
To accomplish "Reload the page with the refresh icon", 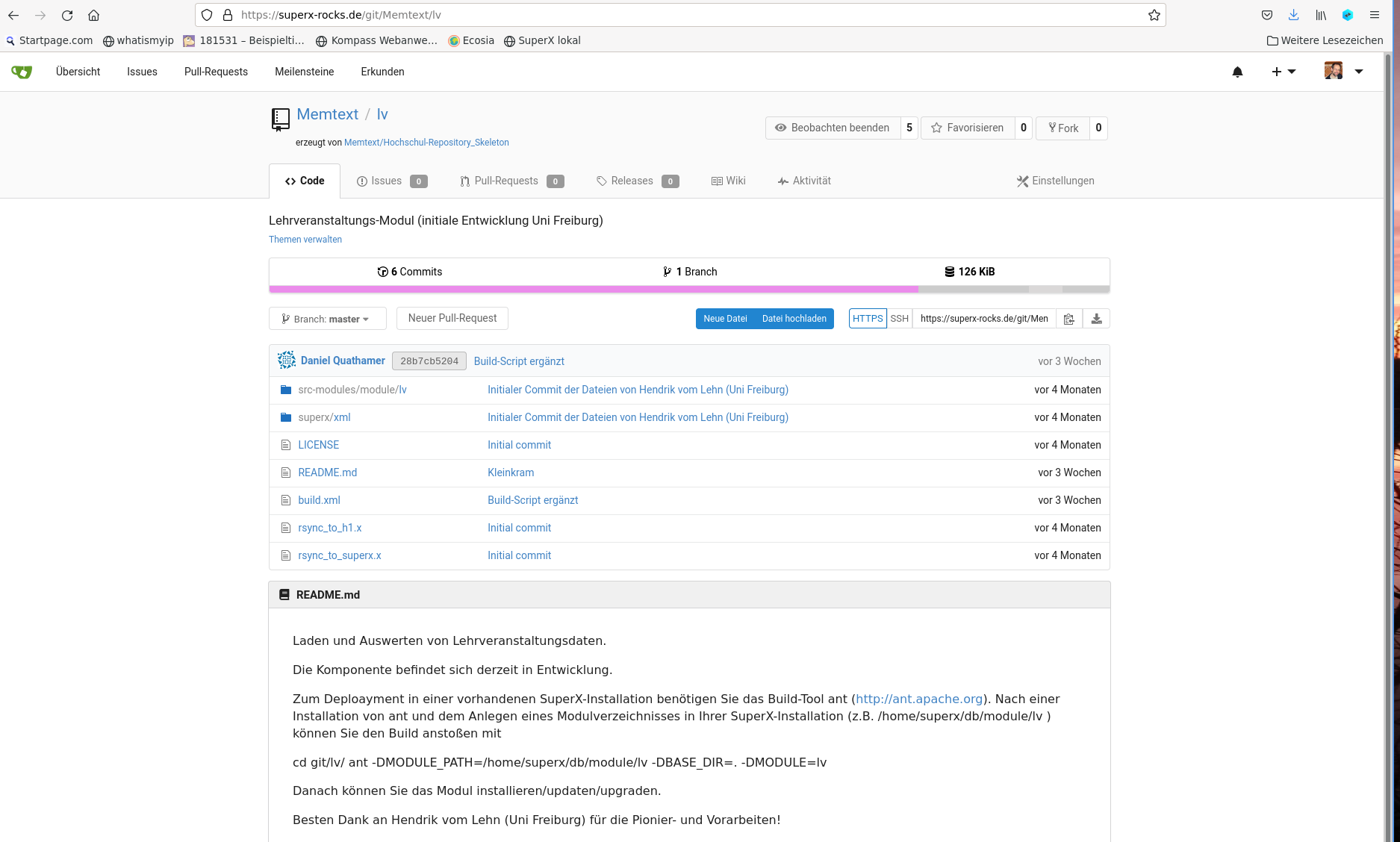I will (67, 15).
